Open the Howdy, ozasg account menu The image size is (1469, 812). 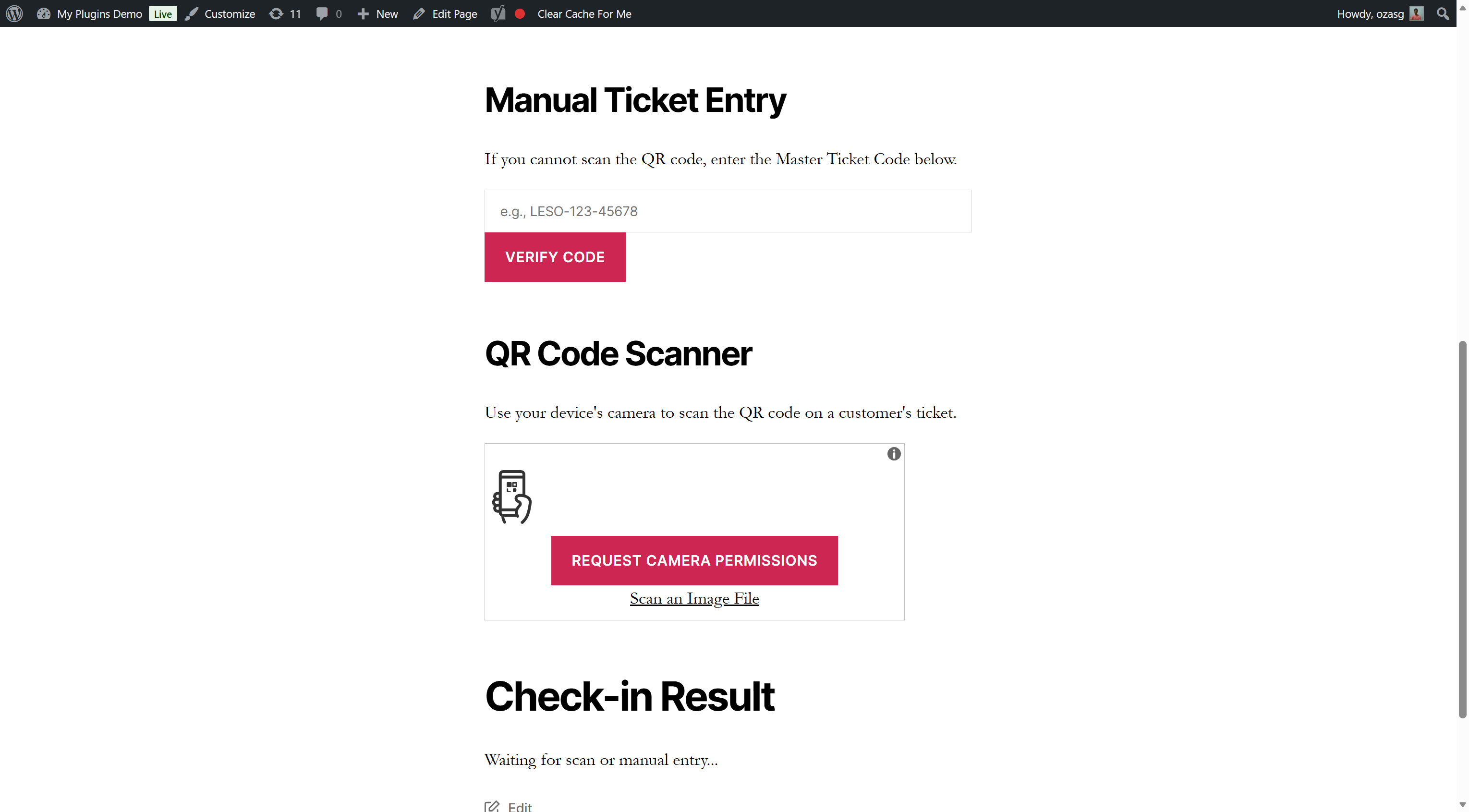pyautogui.click(x=1371, y=13)
